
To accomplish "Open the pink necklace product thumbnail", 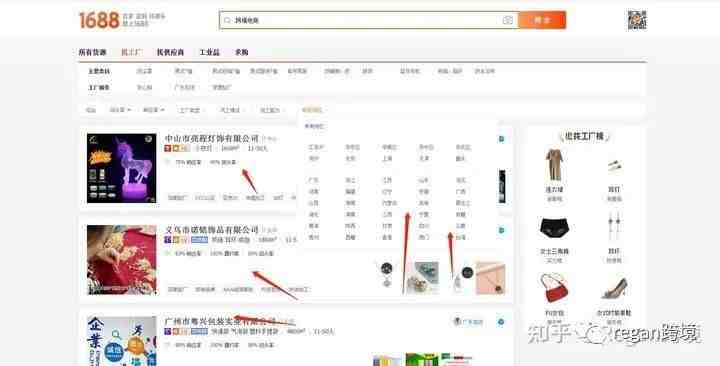I will pyautogui.click(x=490, y=278).
